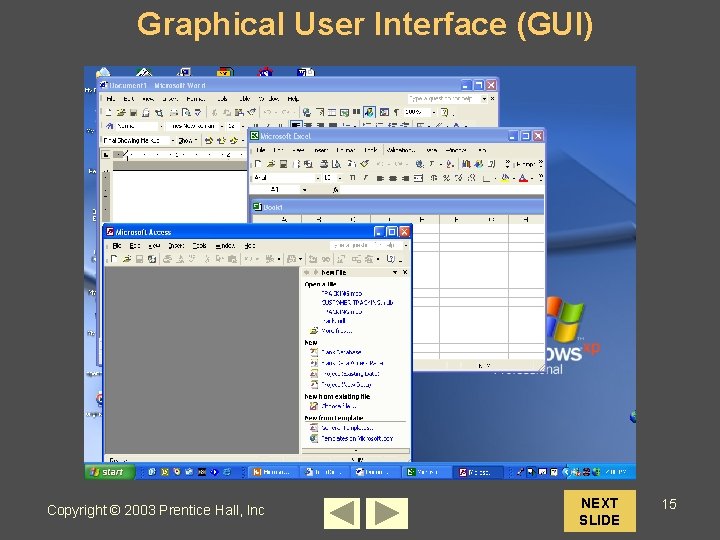Open Show dropdown in Word reviewing toolbar
Viewport: 720px width, 540px height.
click(187, 141)
